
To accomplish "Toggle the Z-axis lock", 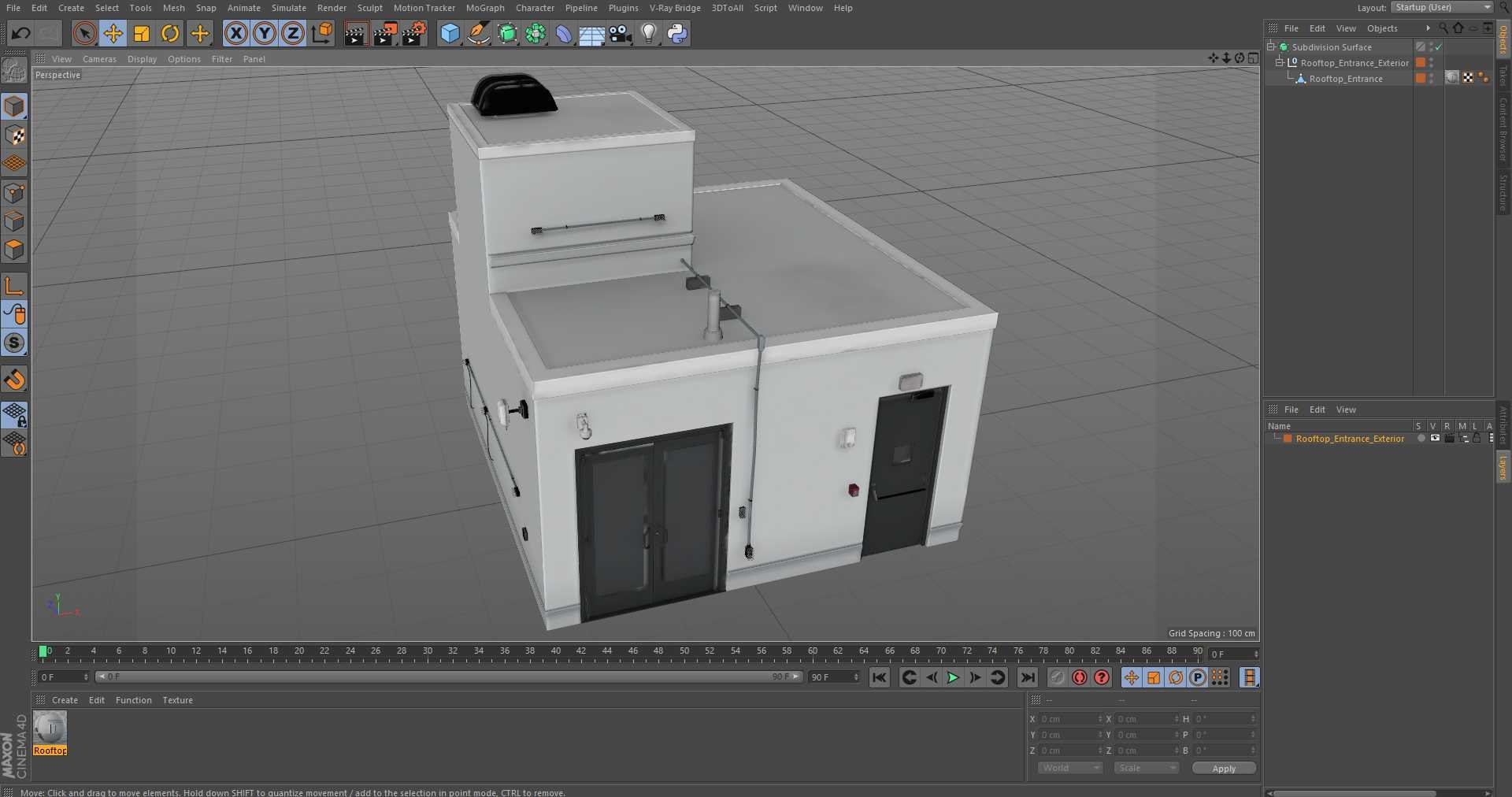I will coord(293,33).
